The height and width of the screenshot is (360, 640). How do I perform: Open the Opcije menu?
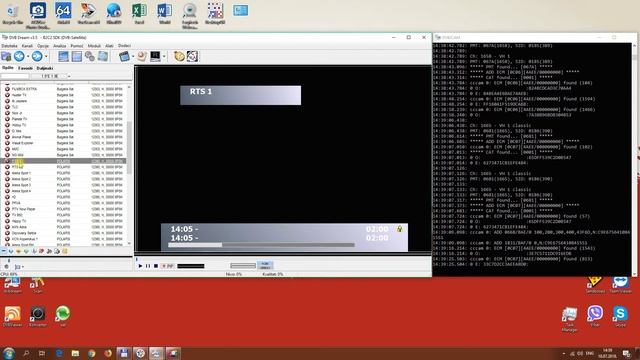click(43, 46)
